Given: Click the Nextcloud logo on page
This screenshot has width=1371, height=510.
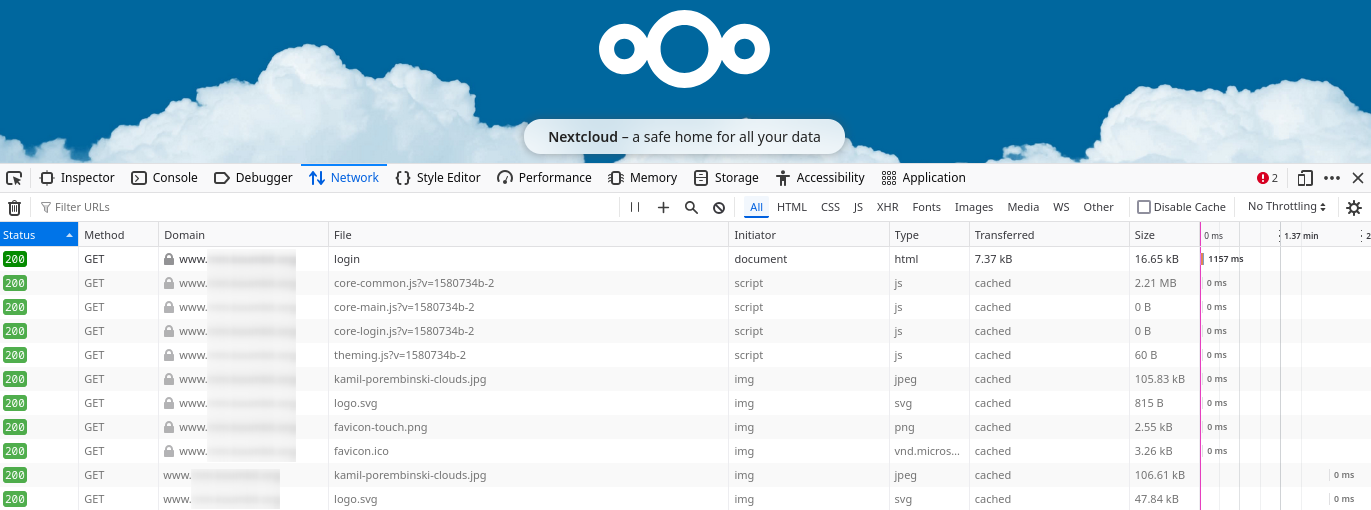Looking at the screenshot, I should pyautogui.click(x=685, y=47).
